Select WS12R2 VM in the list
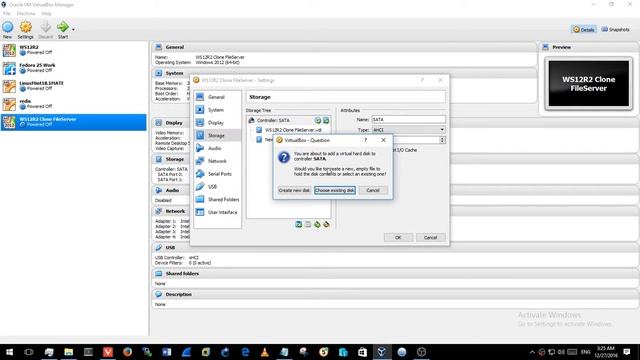The image size is (640, 360). (x=73, y=50)
